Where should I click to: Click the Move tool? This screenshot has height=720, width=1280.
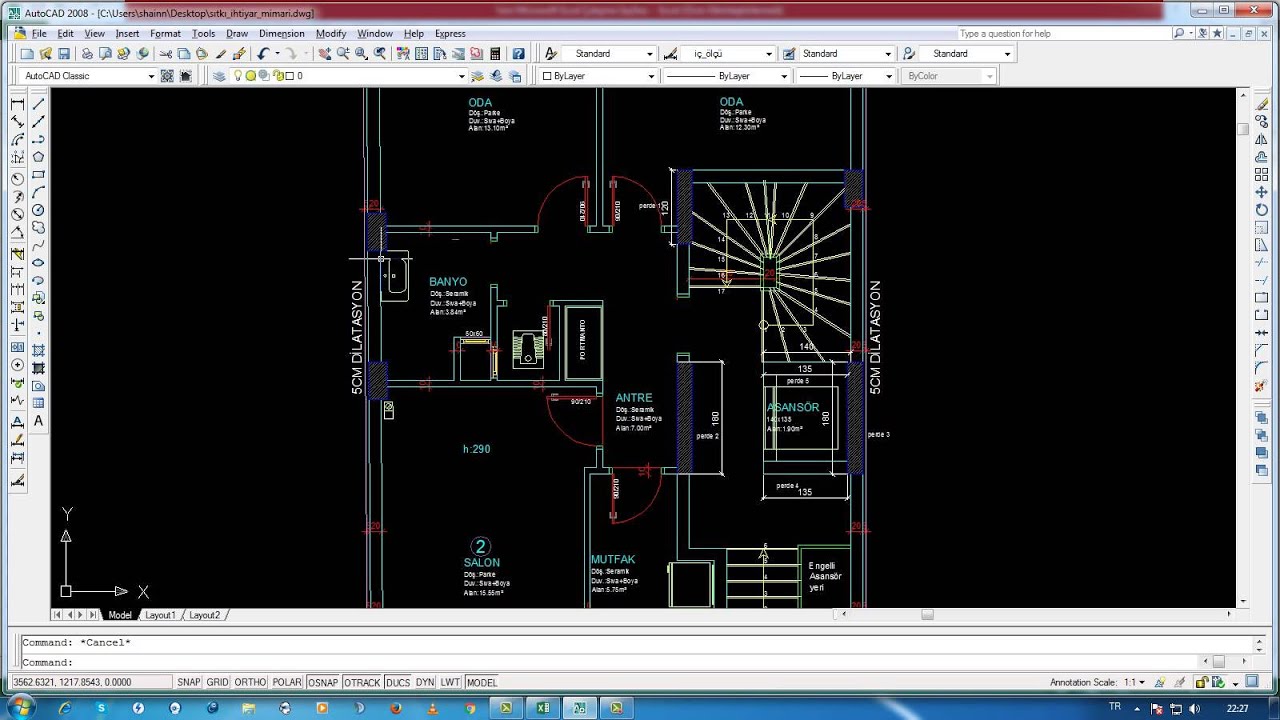pos(1261,192)
